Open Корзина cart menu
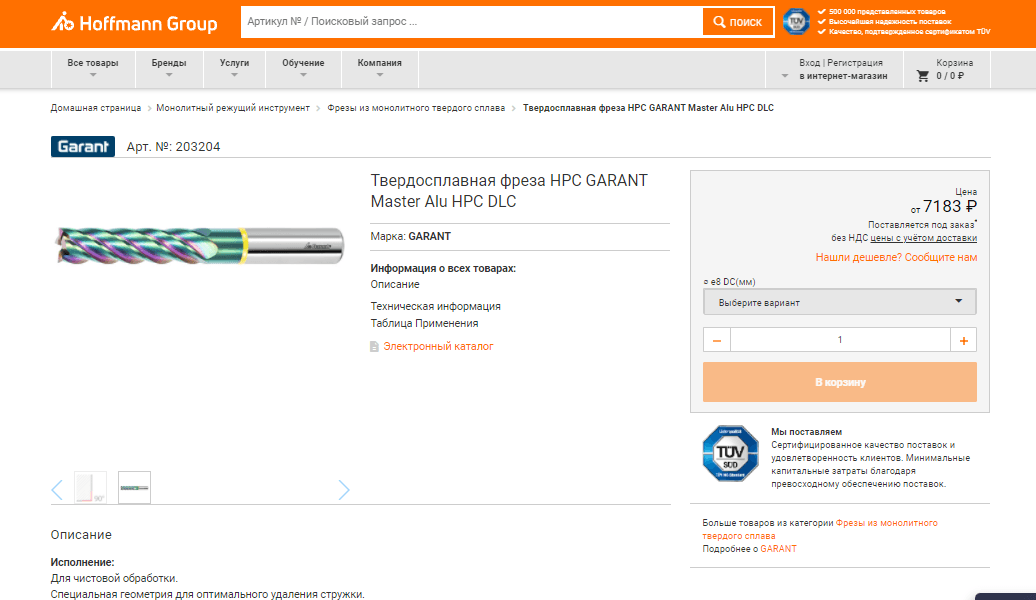Screen dimensions: 1036x600 (946, 69)
